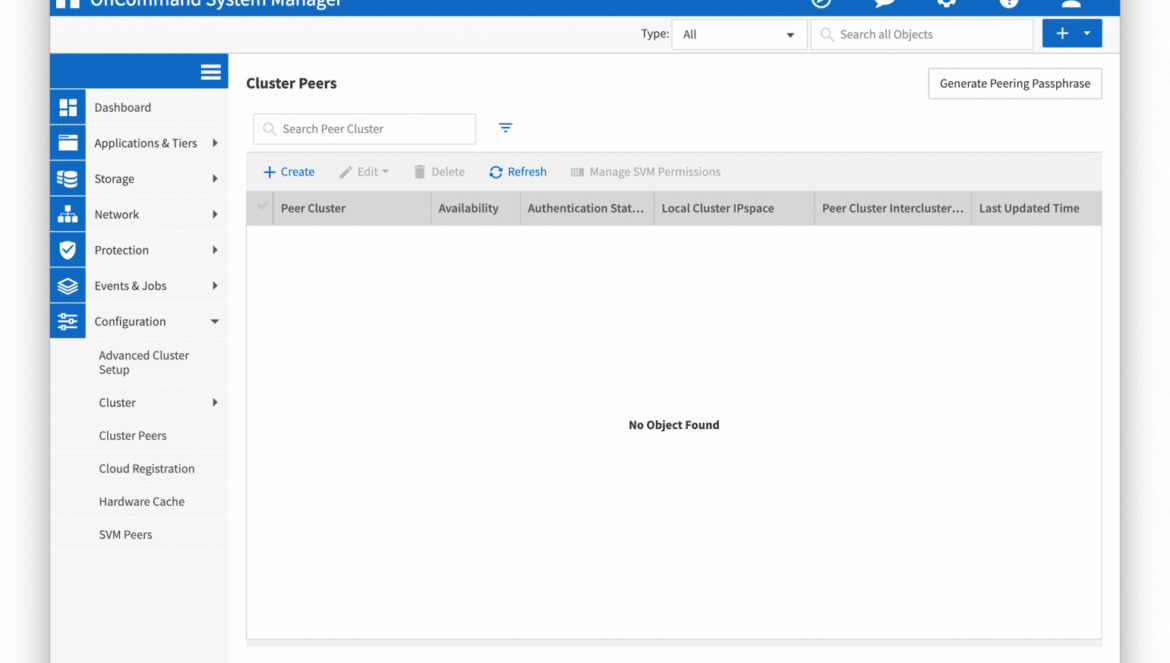
Task: Open the Storage menu label
Action: click(x=114, y=179)
